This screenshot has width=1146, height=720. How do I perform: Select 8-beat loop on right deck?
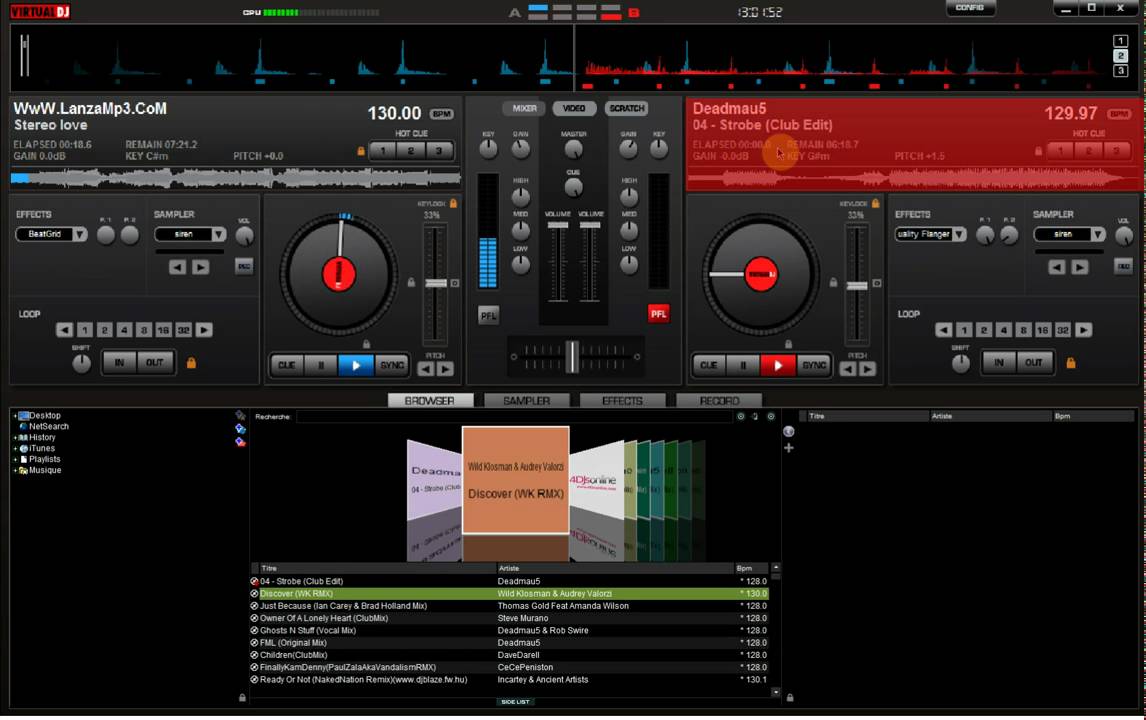1023,330
